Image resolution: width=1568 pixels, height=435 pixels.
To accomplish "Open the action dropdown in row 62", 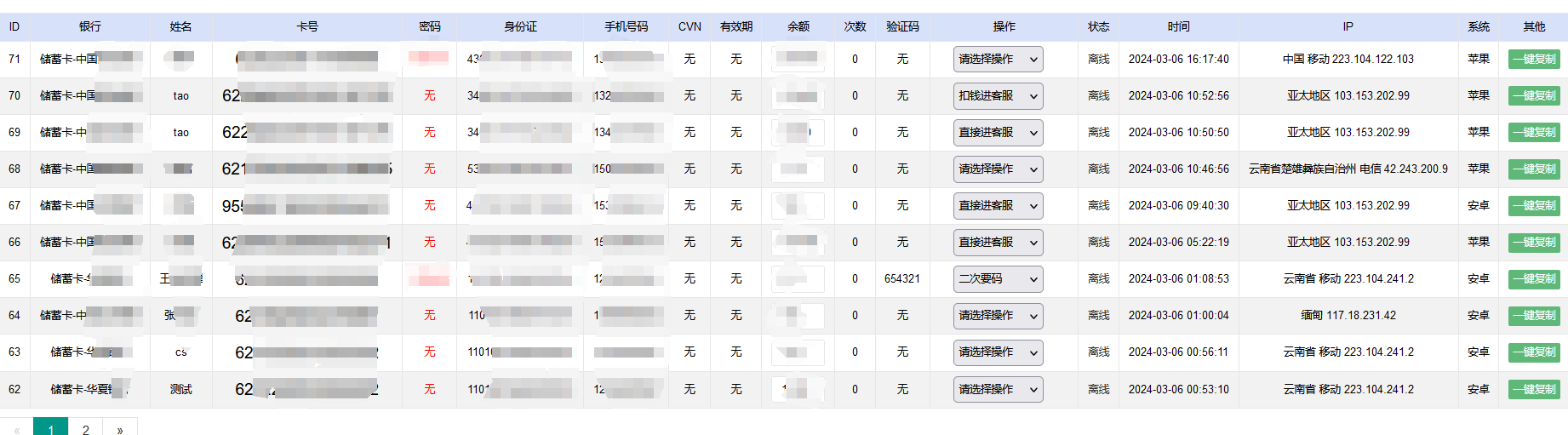I will (x=998, y=390).
